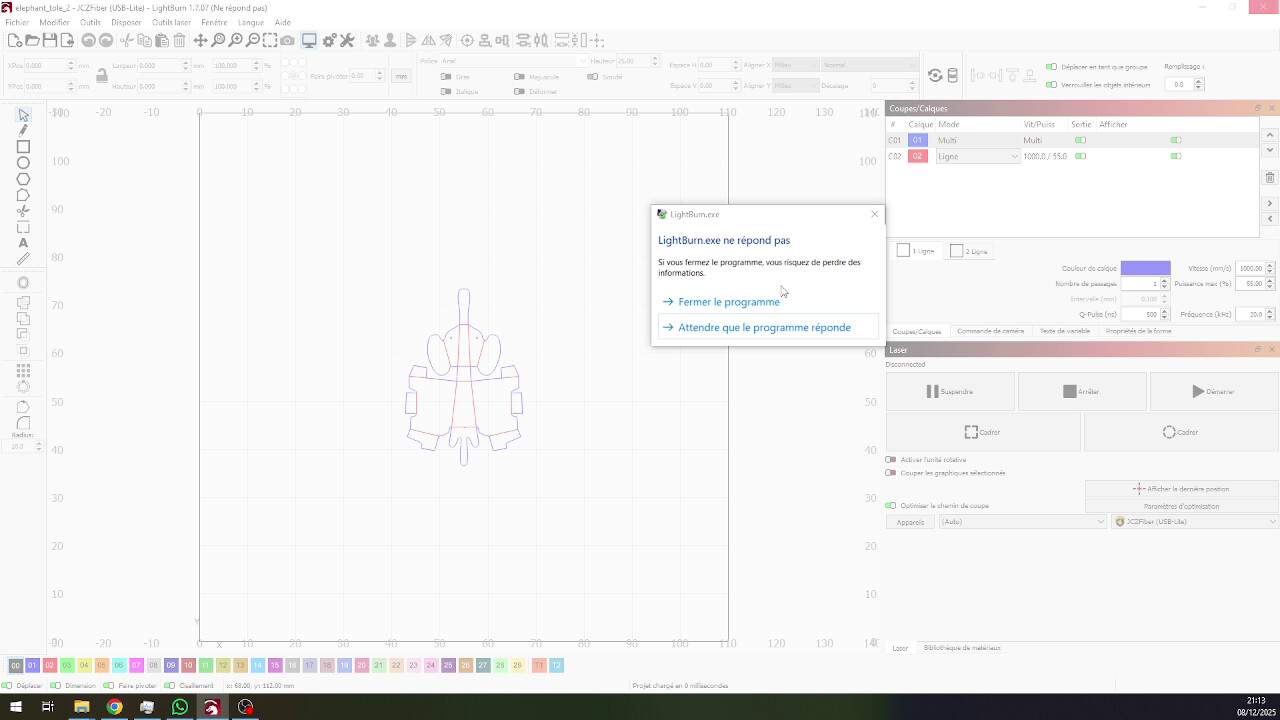Select the text creation tool
1280x720 pixels.
coord(23,243)
